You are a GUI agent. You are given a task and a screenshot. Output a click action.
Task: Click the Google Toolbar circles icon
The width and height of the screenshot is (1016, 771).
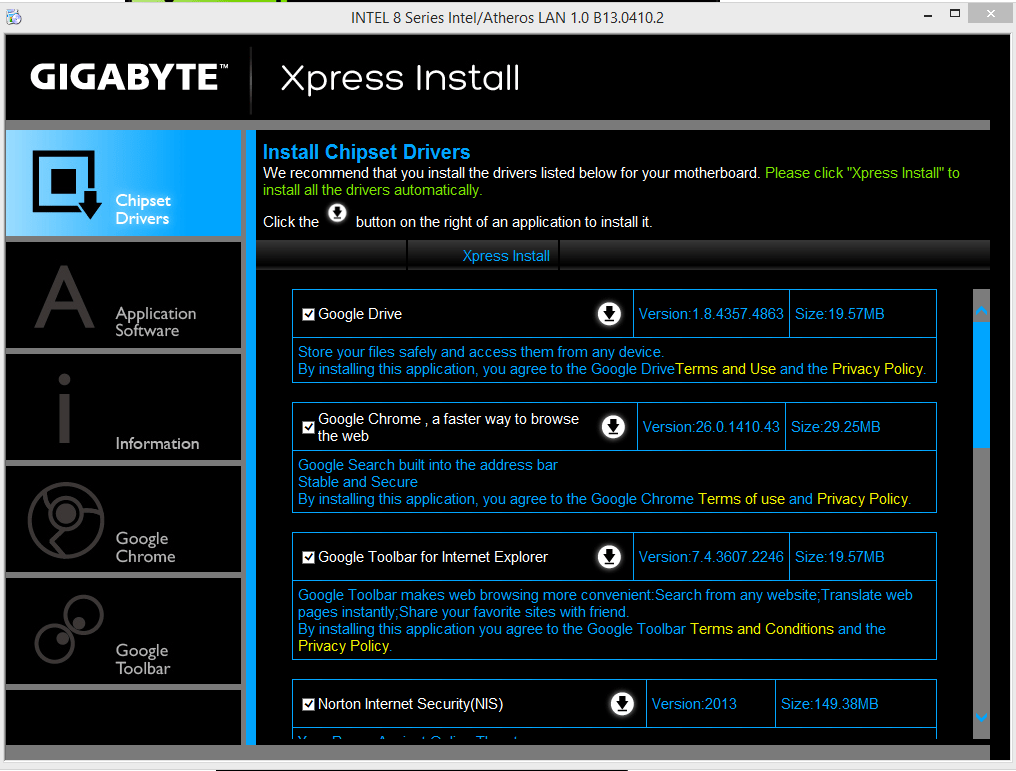pyautogui.click(x=69, y=629)
